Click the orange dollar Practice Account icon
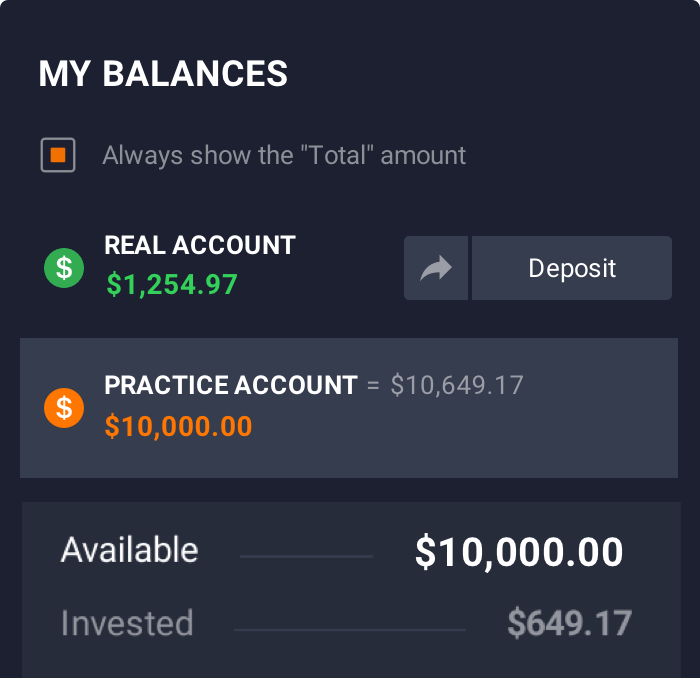The height and width of the screenshot is (678, 700). (x=64, y=408)
